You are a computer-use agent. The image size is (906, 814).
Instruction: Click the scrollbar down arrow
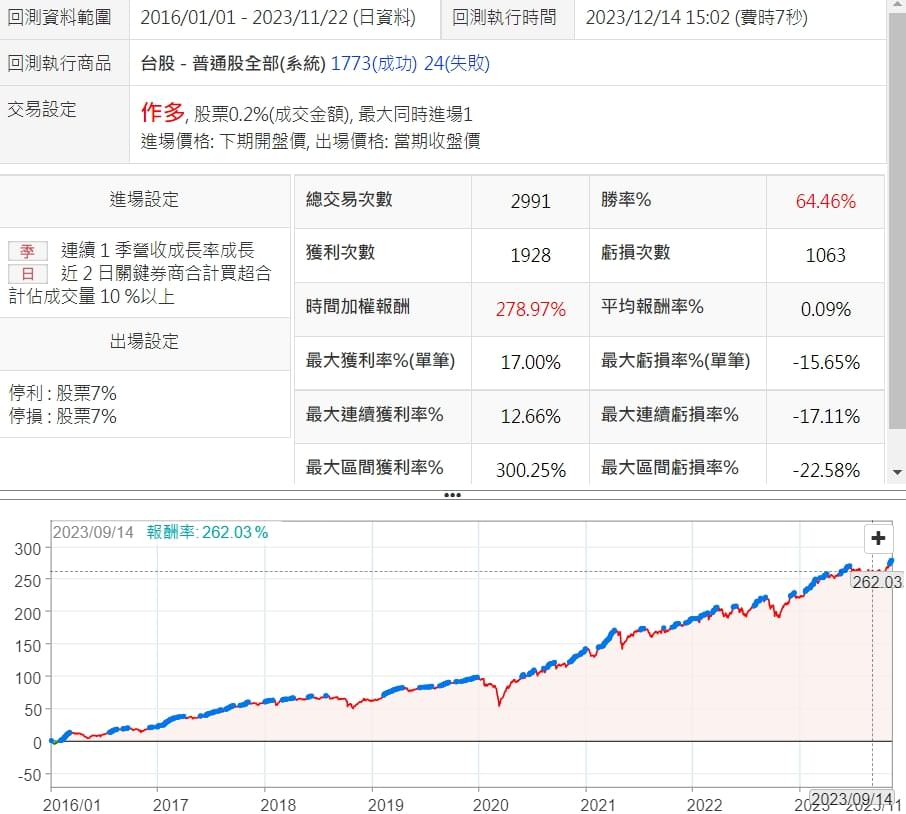coord(897,471)
